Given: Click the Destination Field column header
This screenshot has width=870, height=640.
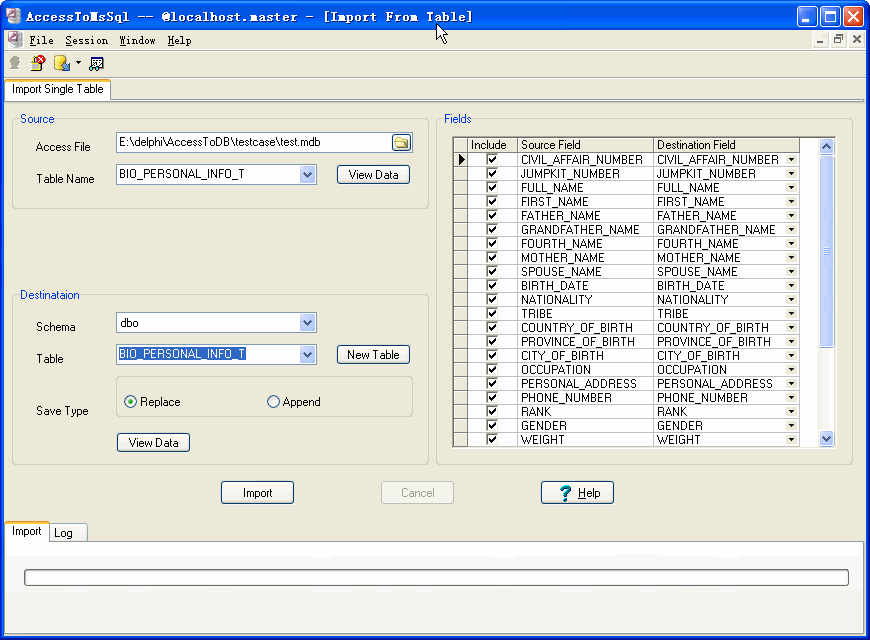Looking at the screenshot, I should click(x=726, y=145).
